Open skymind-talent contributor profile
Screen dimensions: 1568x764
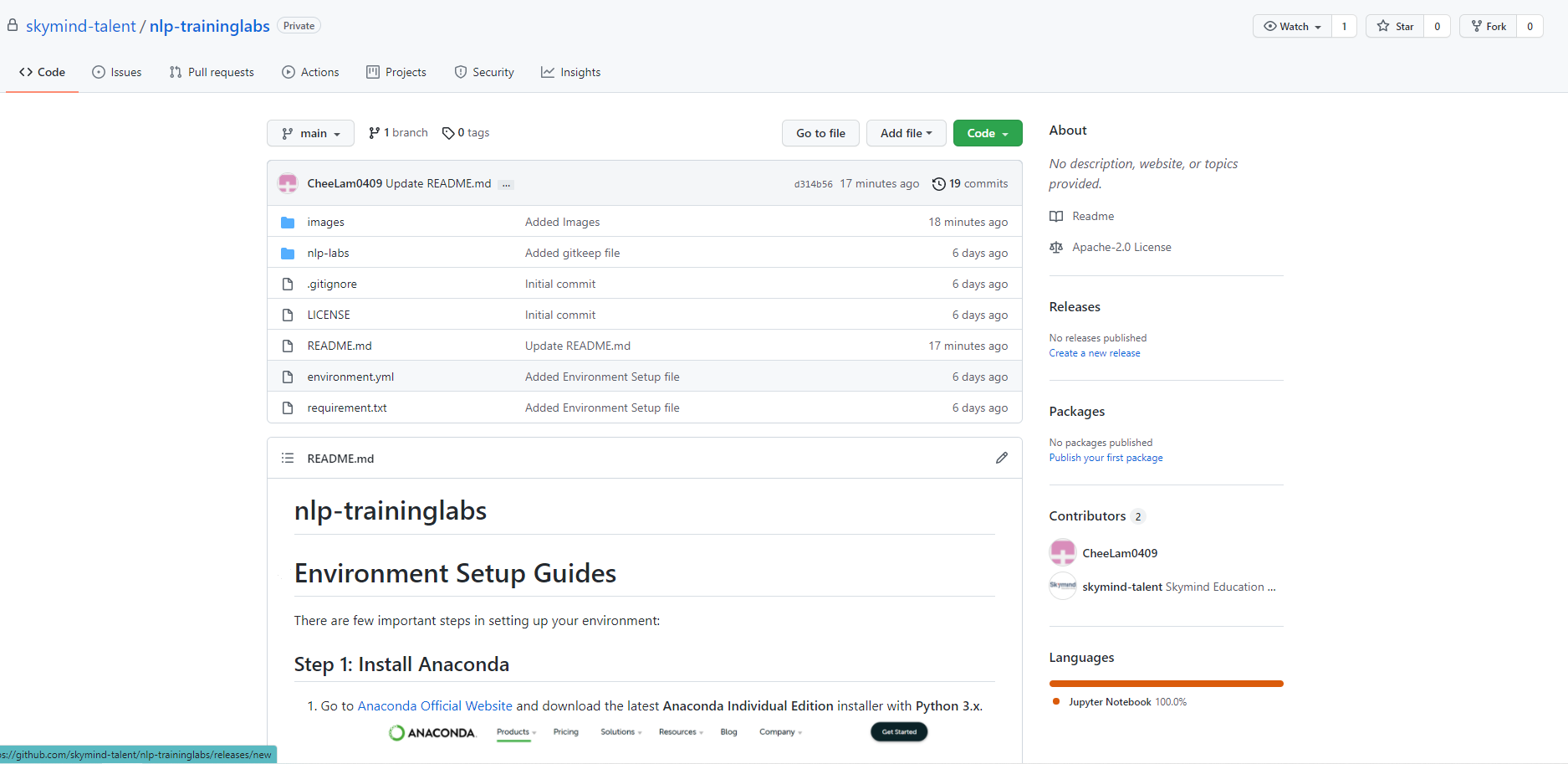tap(1122, 587)
